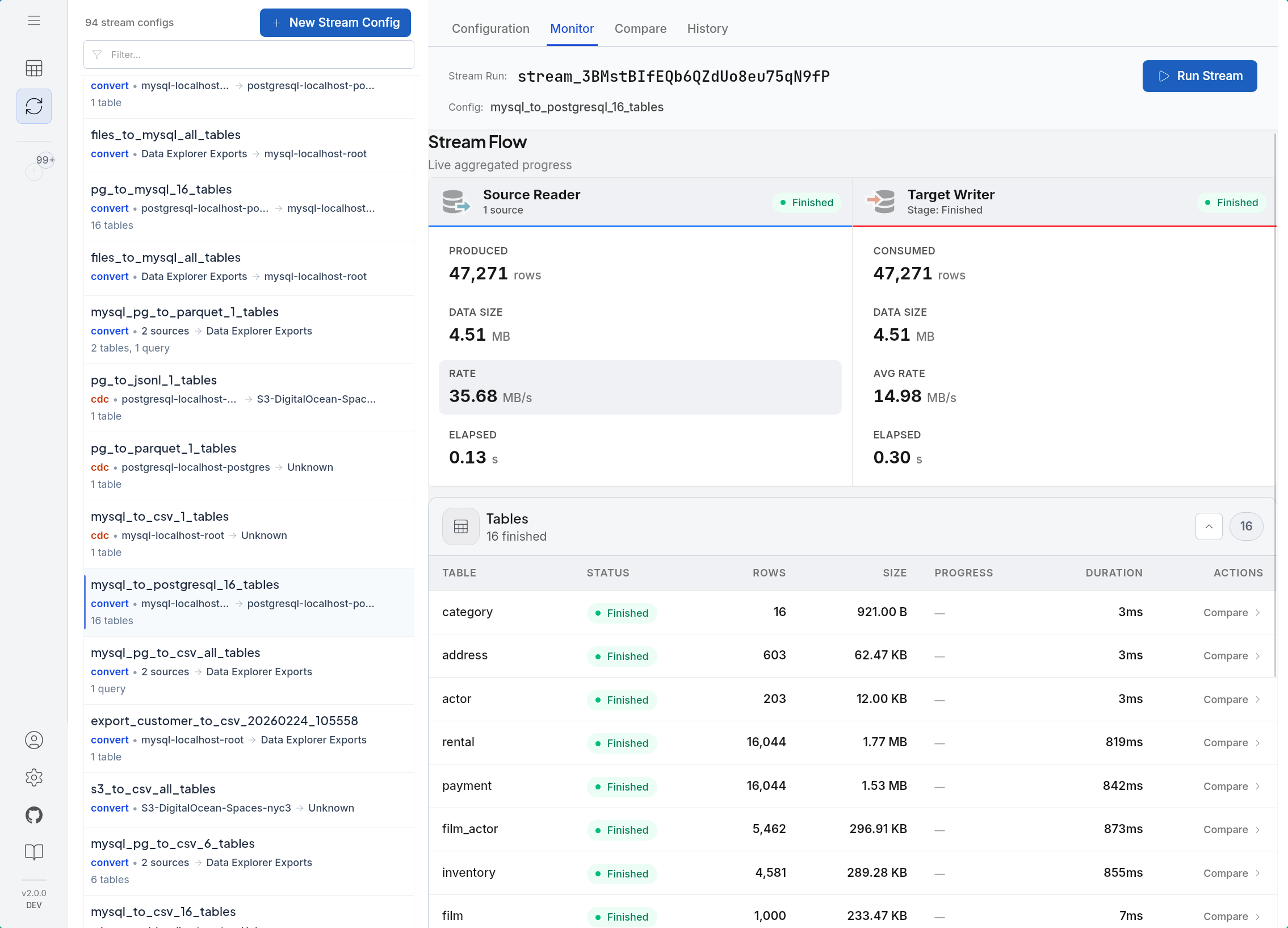Select the pg_to_mysql_16_tables config
This screenshot has height=928, width=1288.
(x=249, y=207)
